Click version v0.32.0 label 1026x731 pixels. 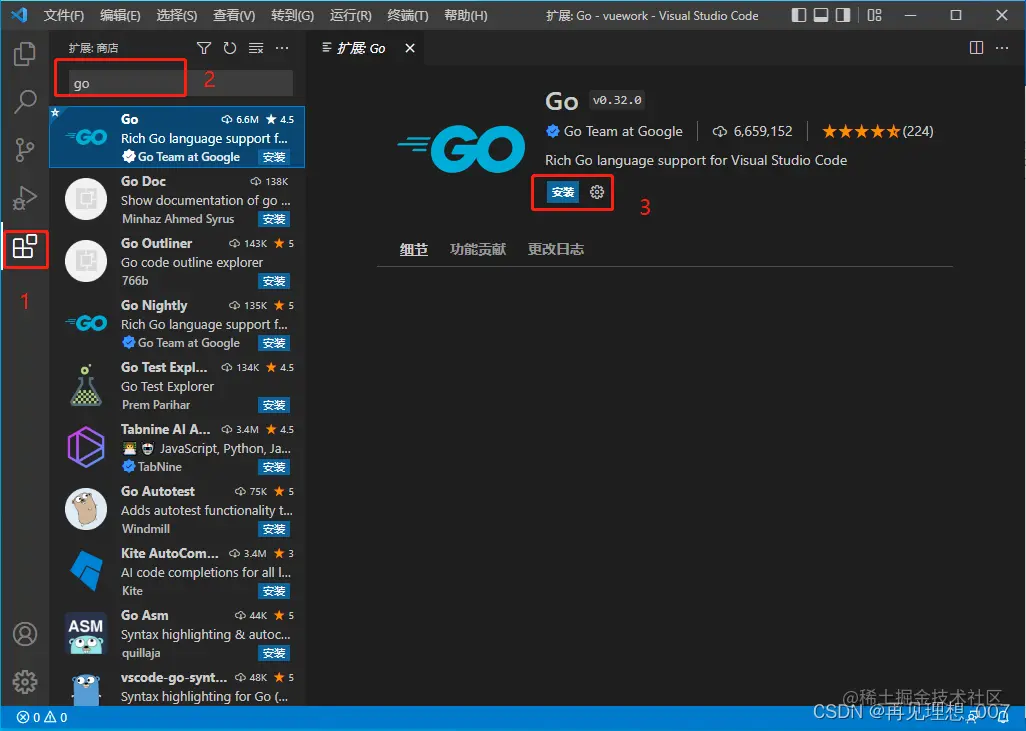coord(617,100)
